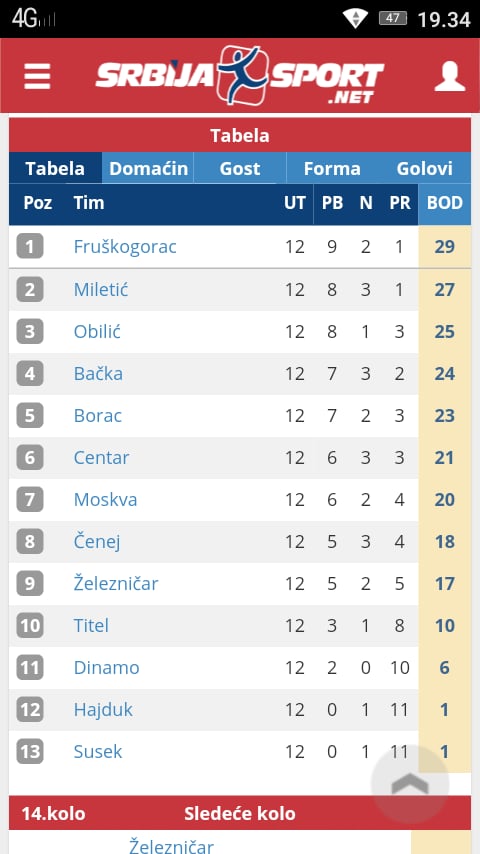Tap the 4G signal indicator
Image resolution: width=480 pixels, height=854 pixels.
click(x=33, y=19)
